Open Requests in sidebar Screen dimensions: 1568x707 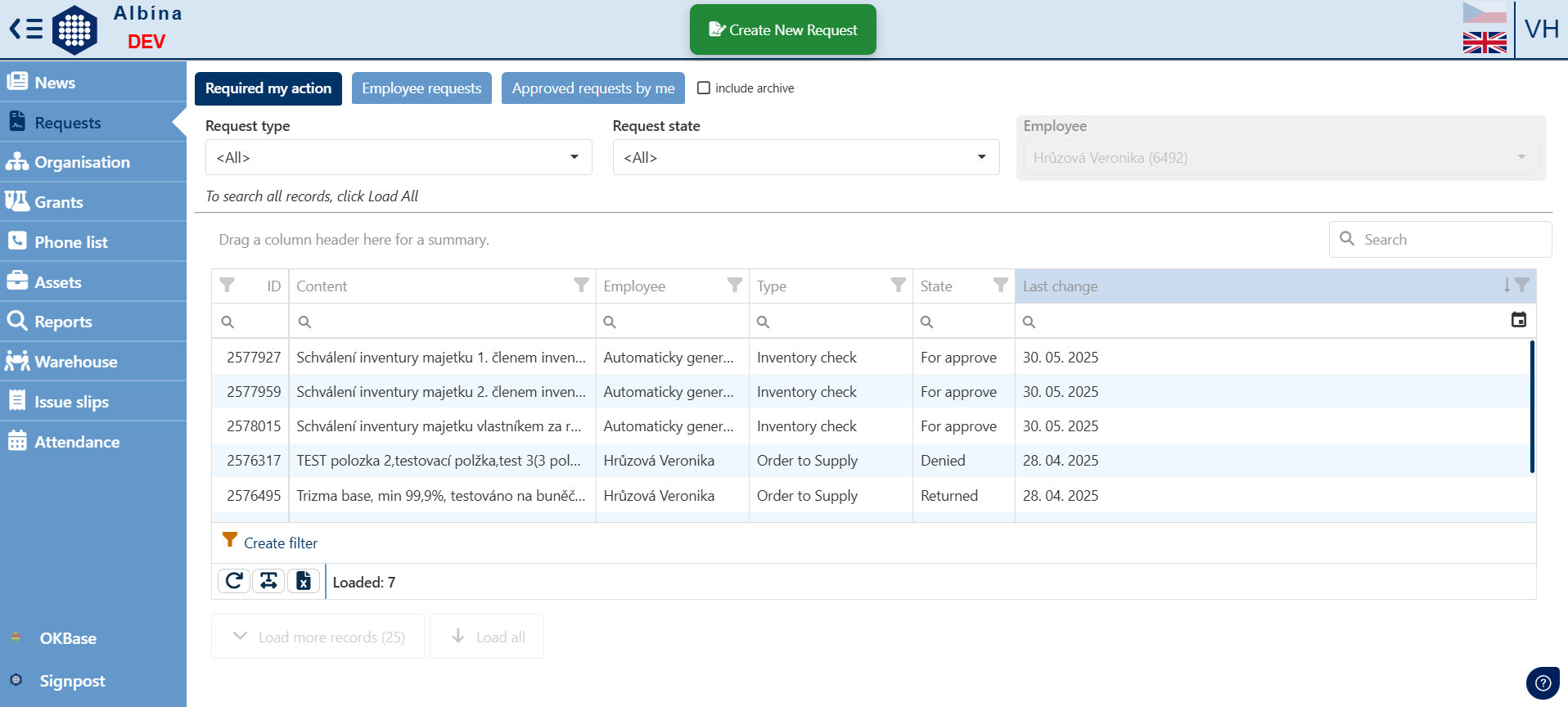click(x=93, y=122)
